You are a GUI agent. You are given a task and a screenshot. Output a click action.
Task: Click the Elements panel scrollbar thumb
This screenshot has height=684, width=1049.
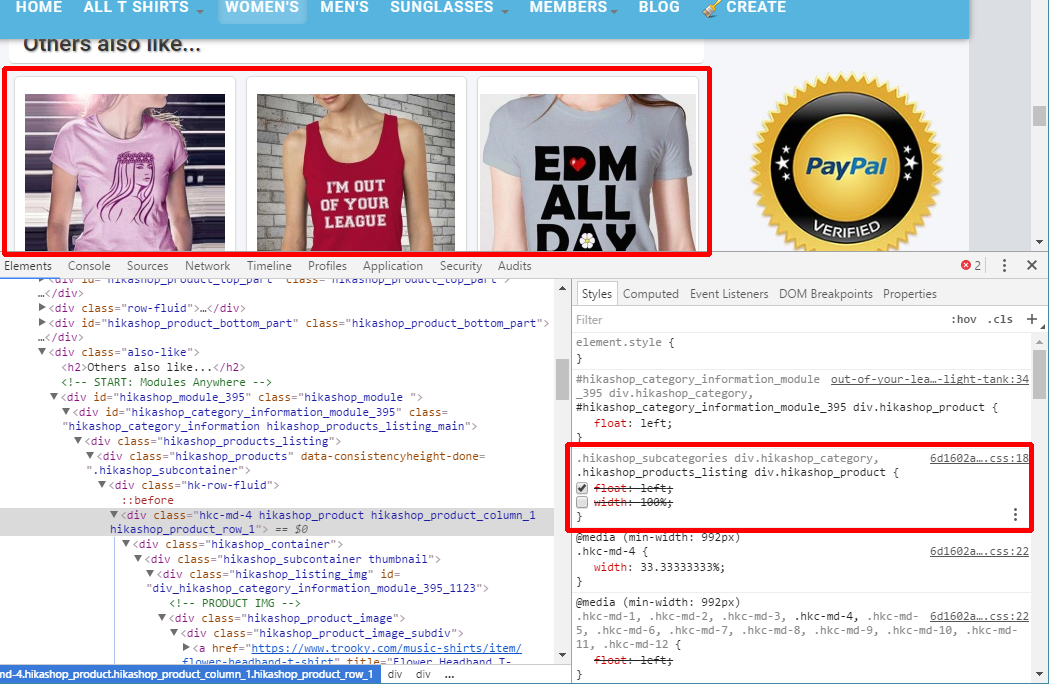pos(562,379)
